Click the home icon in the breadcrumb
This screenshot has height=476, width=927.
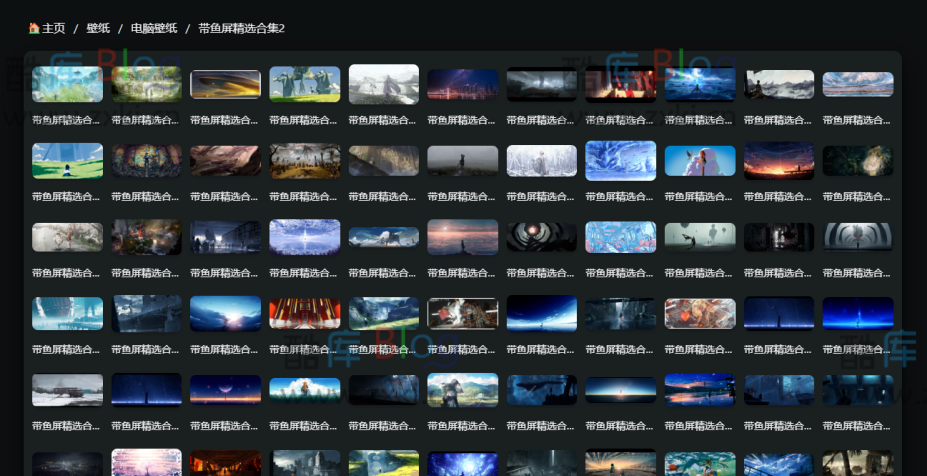33,28
